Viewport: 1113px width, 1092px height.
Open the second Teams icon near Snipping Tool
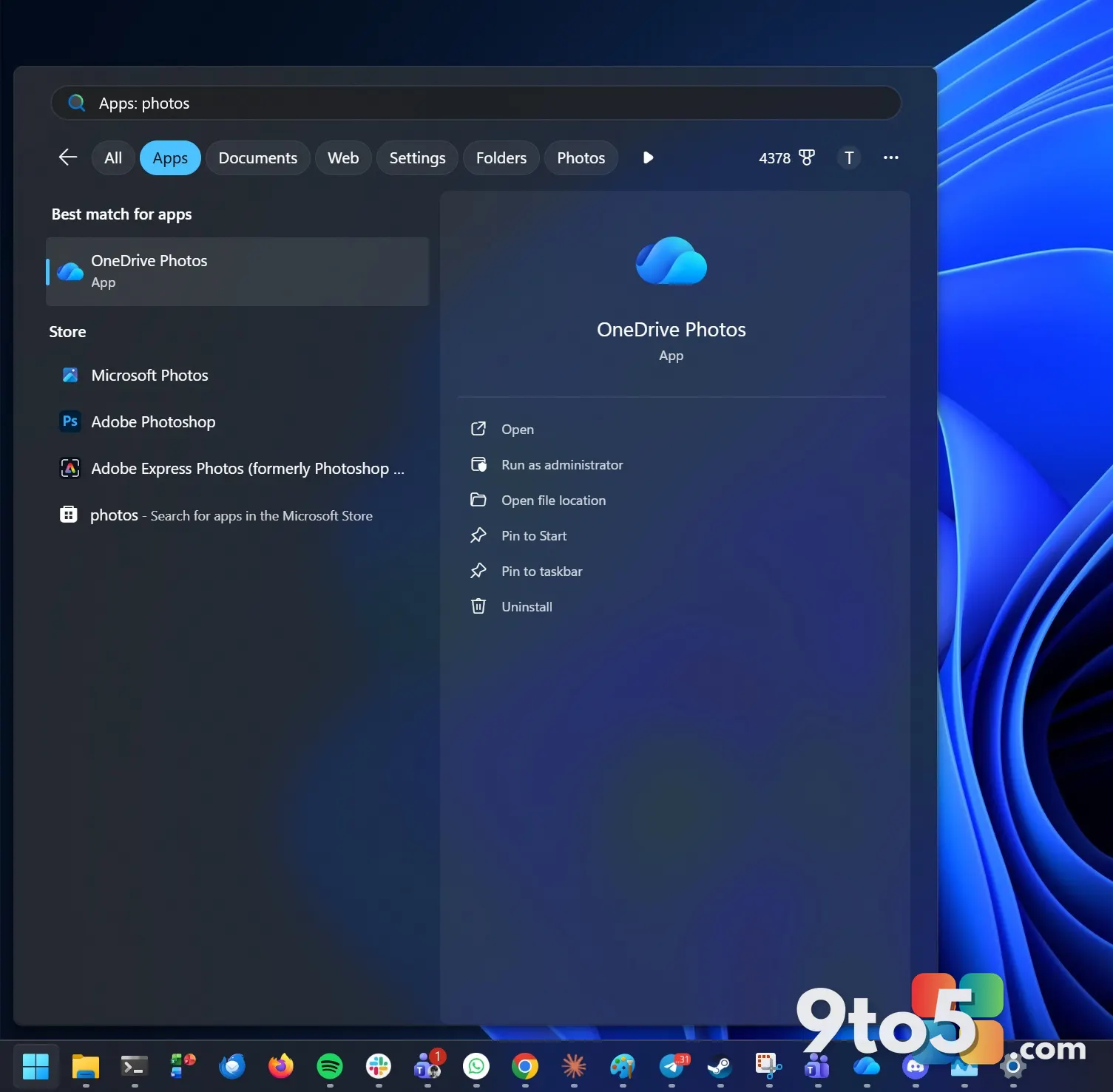[x=818, y=1066]
